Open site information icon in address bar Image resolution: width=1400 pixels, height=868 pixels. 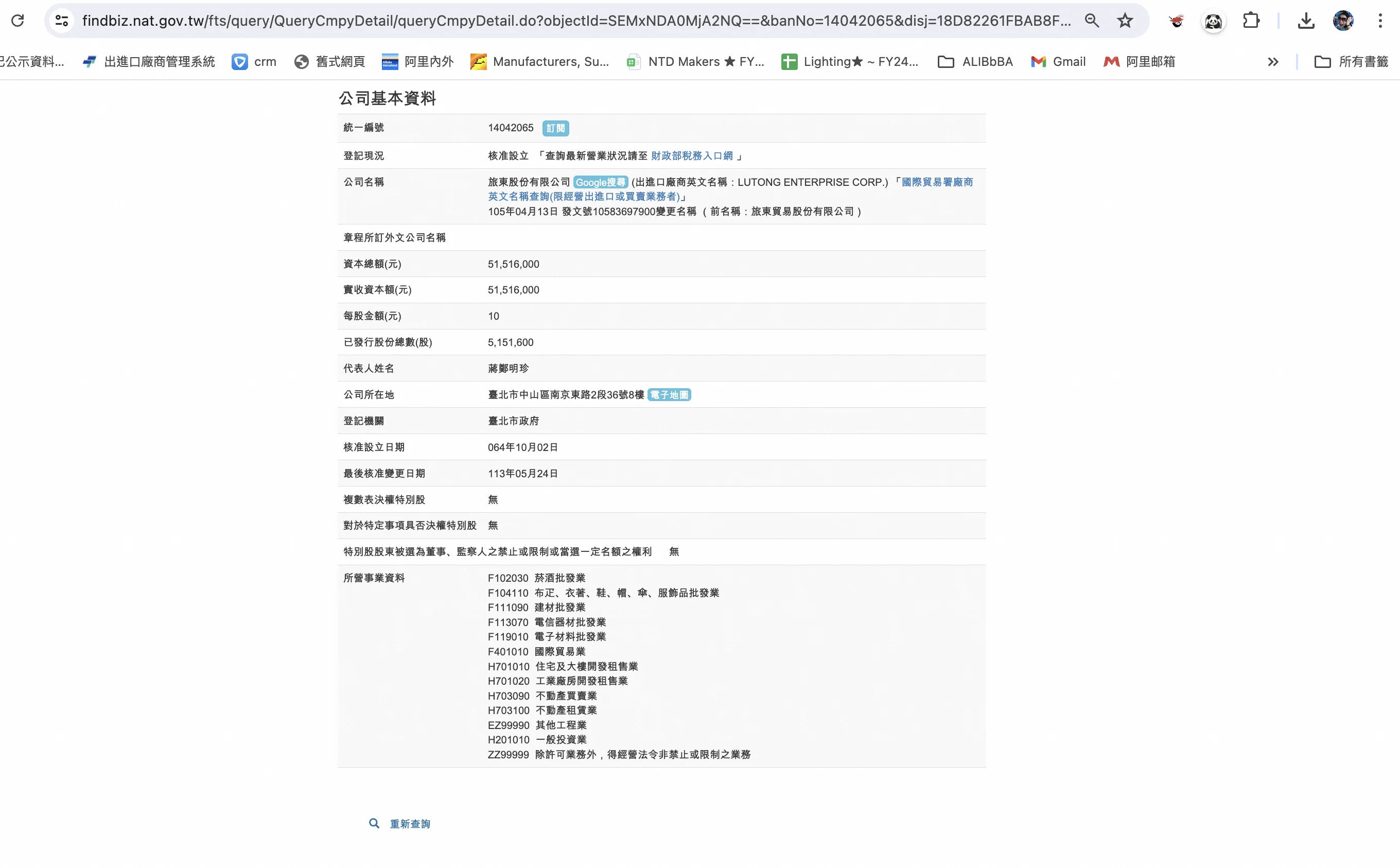[x=62, y=21]
